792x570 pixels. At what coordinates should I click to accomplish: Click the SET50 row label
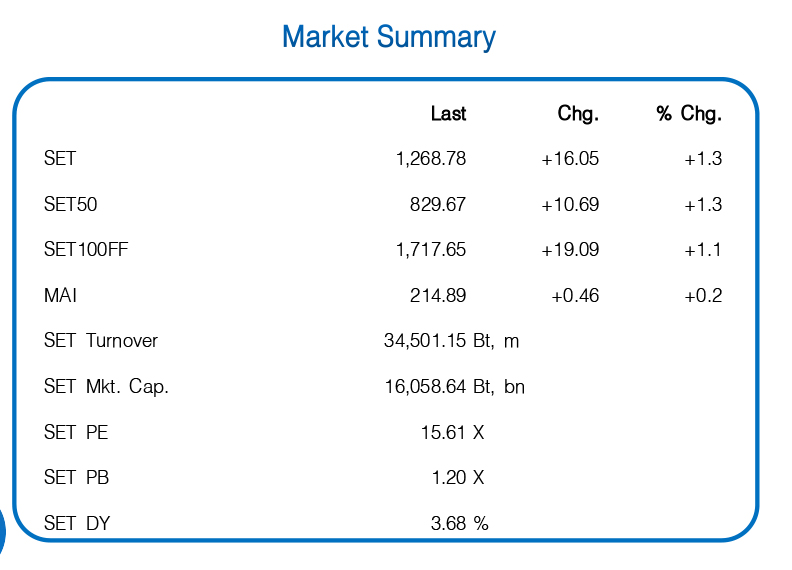(70, 205)
